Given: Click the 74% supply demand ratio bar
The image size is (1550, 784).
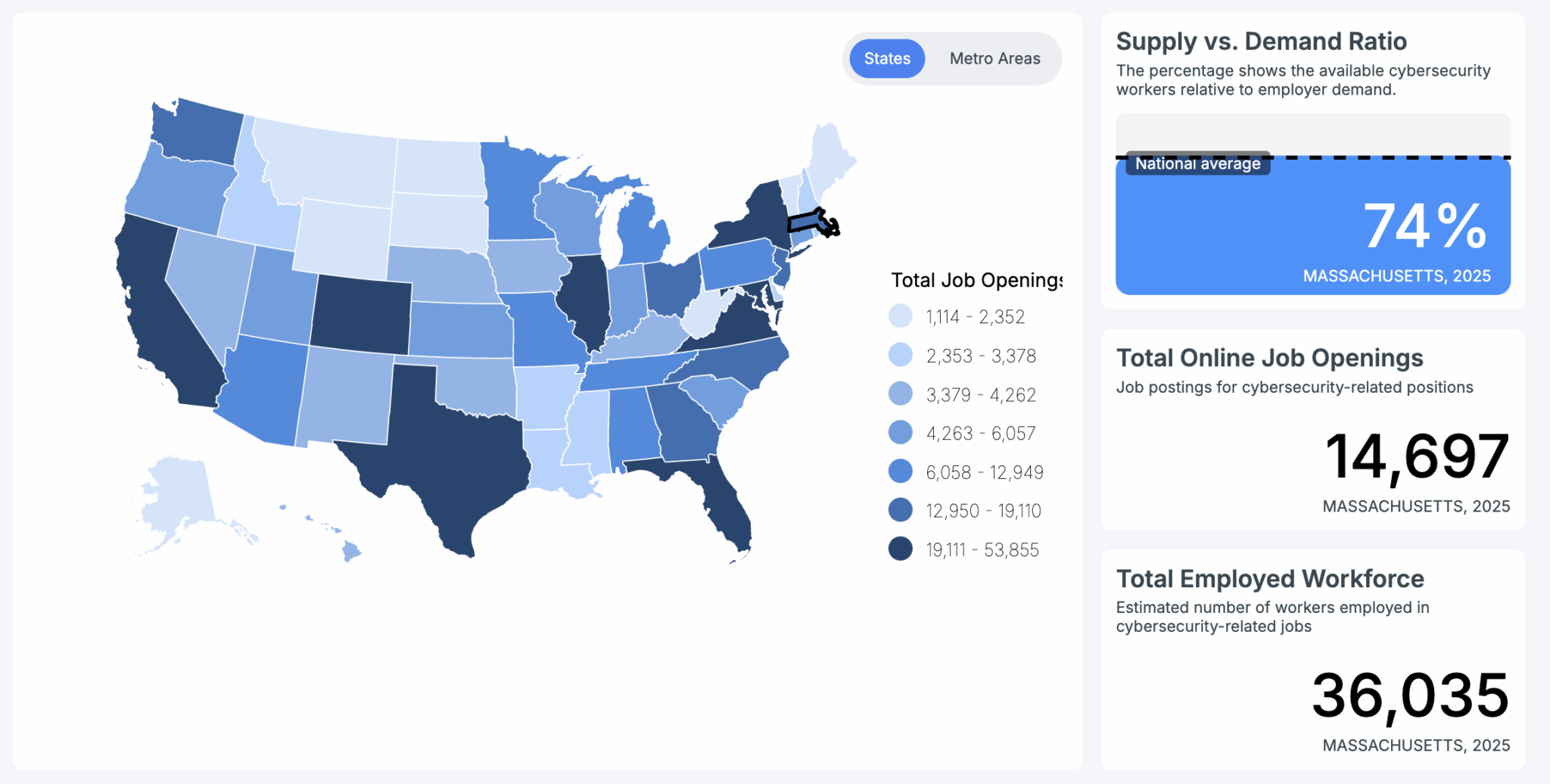Looking at the screenshot, I should click(x=1312, y=227).
